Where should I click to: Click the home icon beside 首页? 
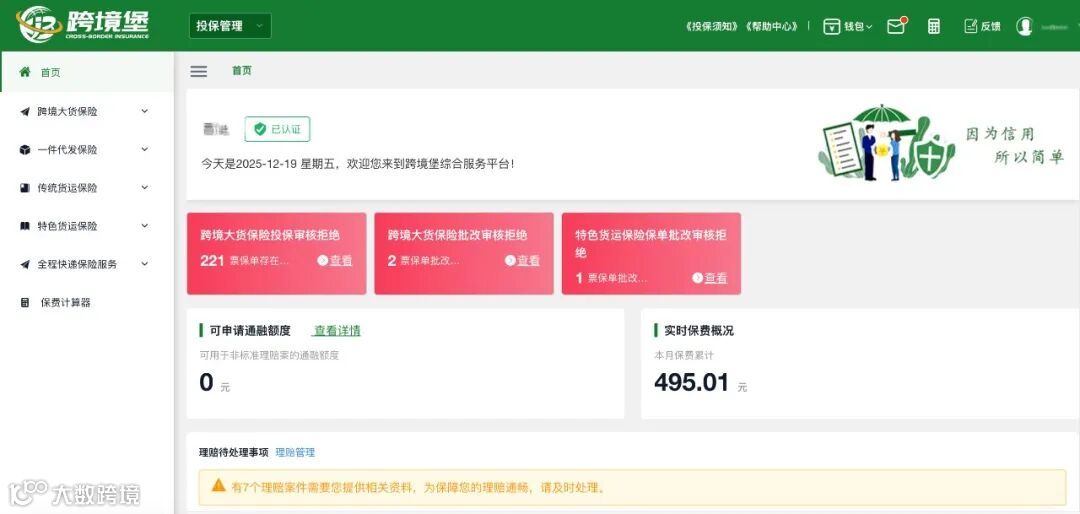(x=25, y=72)
